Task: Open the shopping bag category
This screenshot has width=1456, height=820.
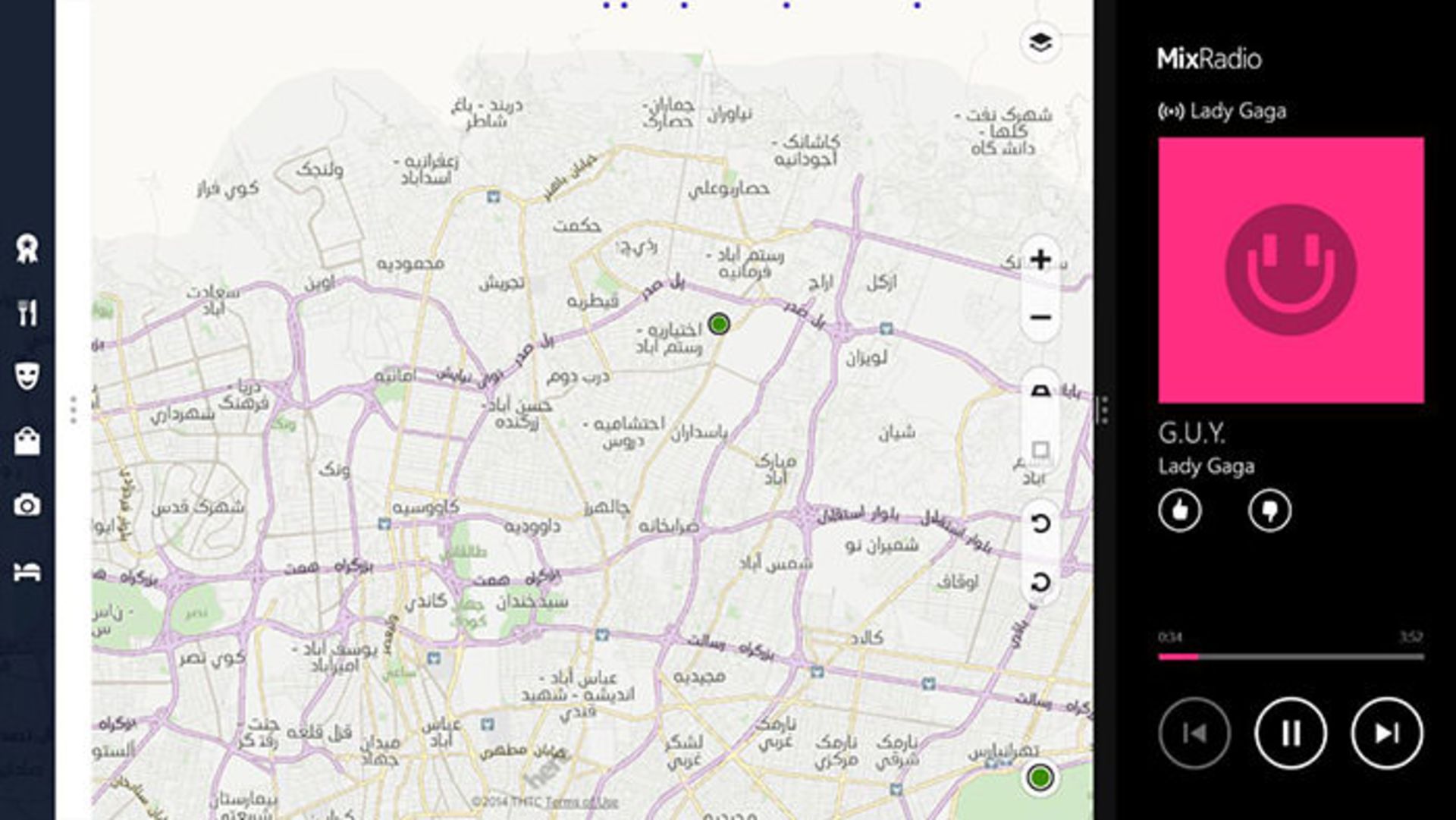Action: (x=27, y=441)
